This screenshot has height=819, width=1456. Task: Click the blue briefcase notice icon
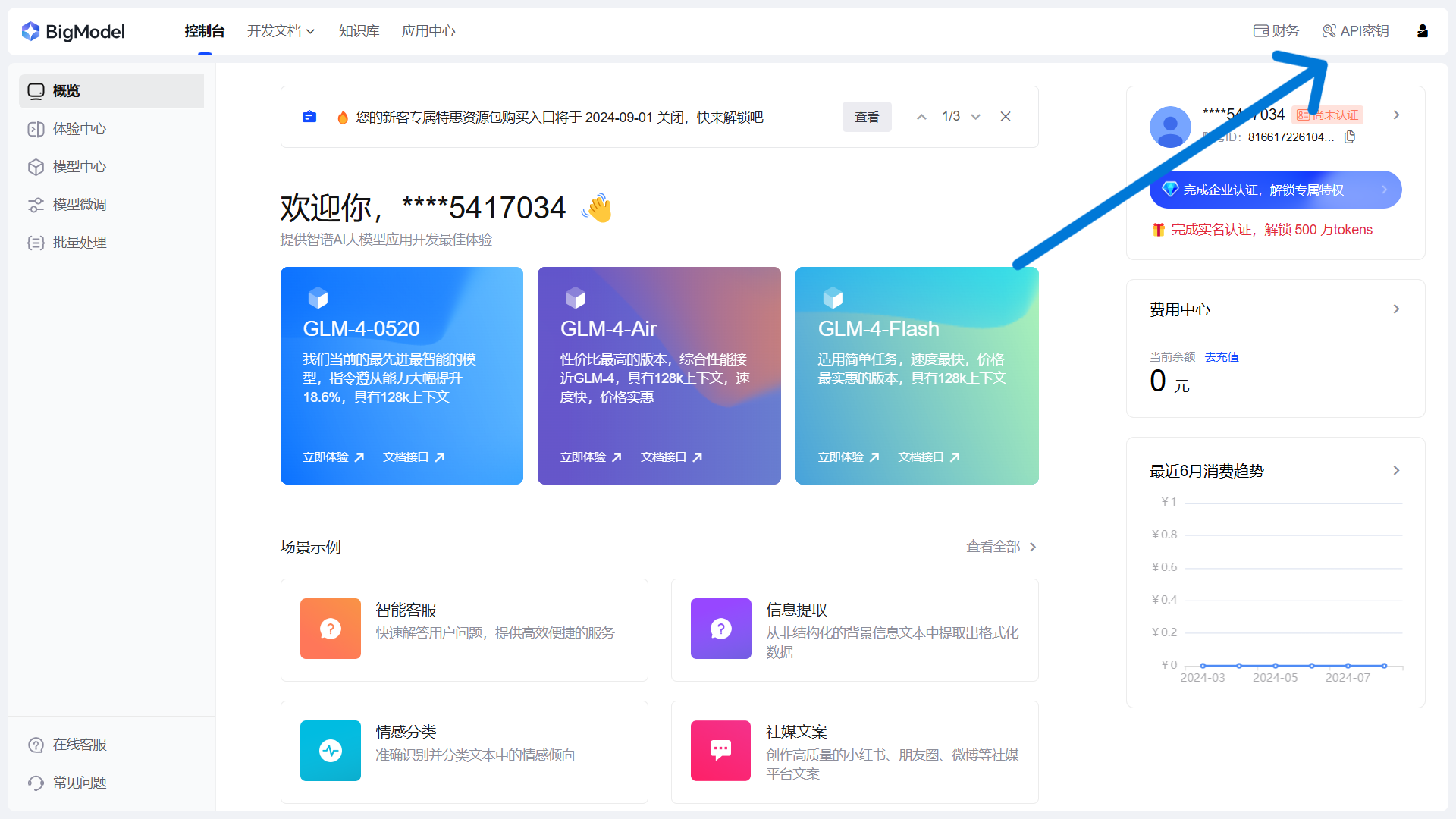309,117
